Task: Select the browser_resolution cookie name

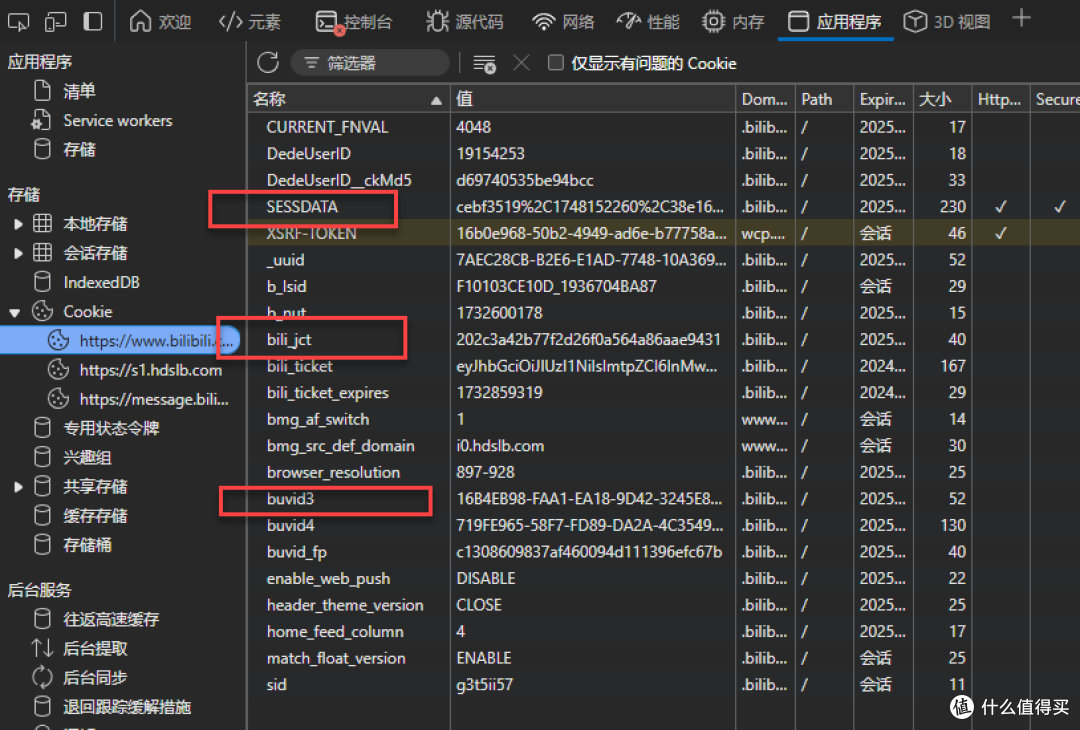Action: (333, 472)
